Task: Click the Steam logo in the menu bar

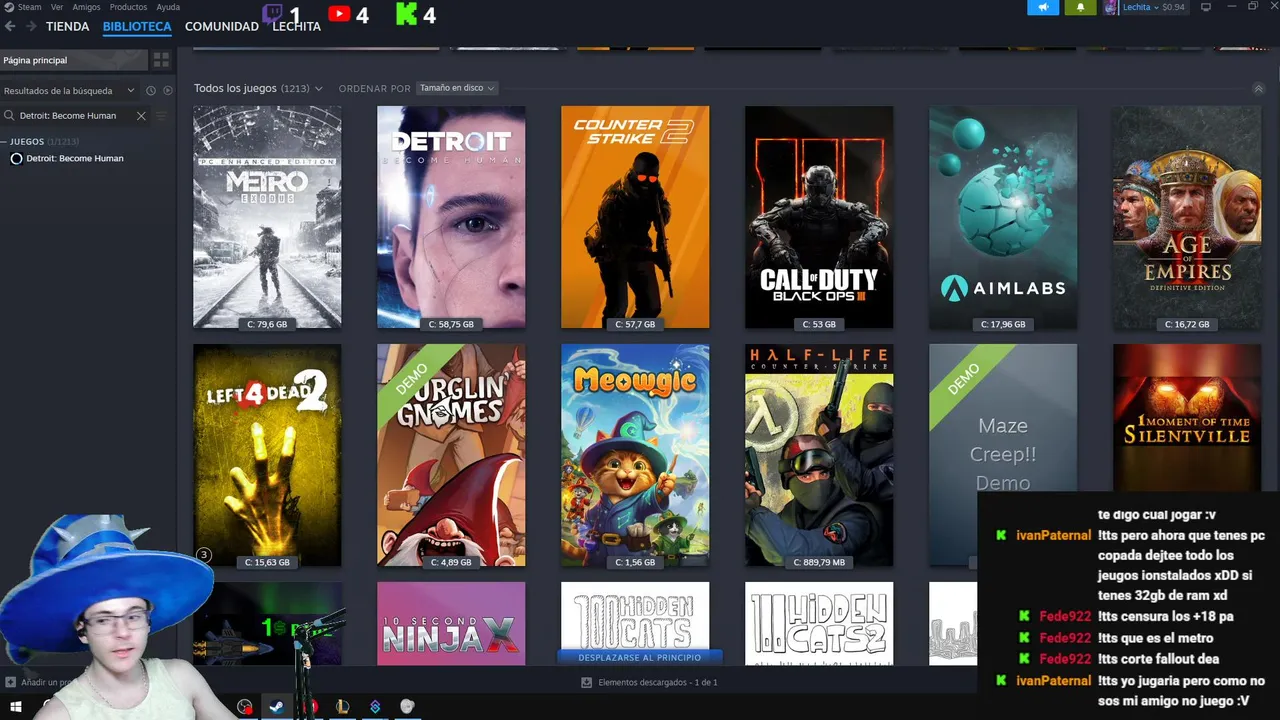Action: pyautogui.click(x=9, y=7)
